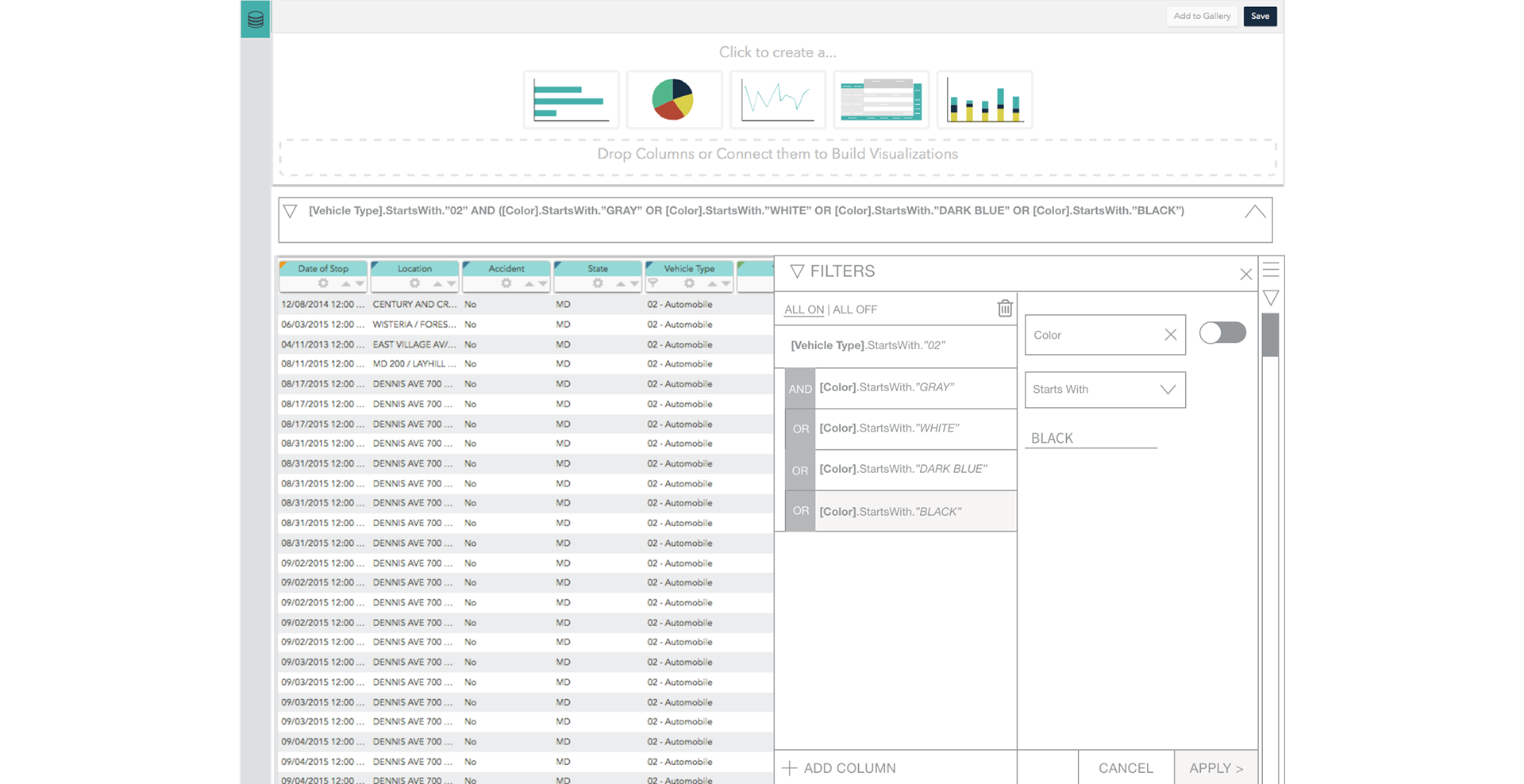Open the Starts With condition dropdown
This screenshot has width=1524, height=784.
point(1105,390)
